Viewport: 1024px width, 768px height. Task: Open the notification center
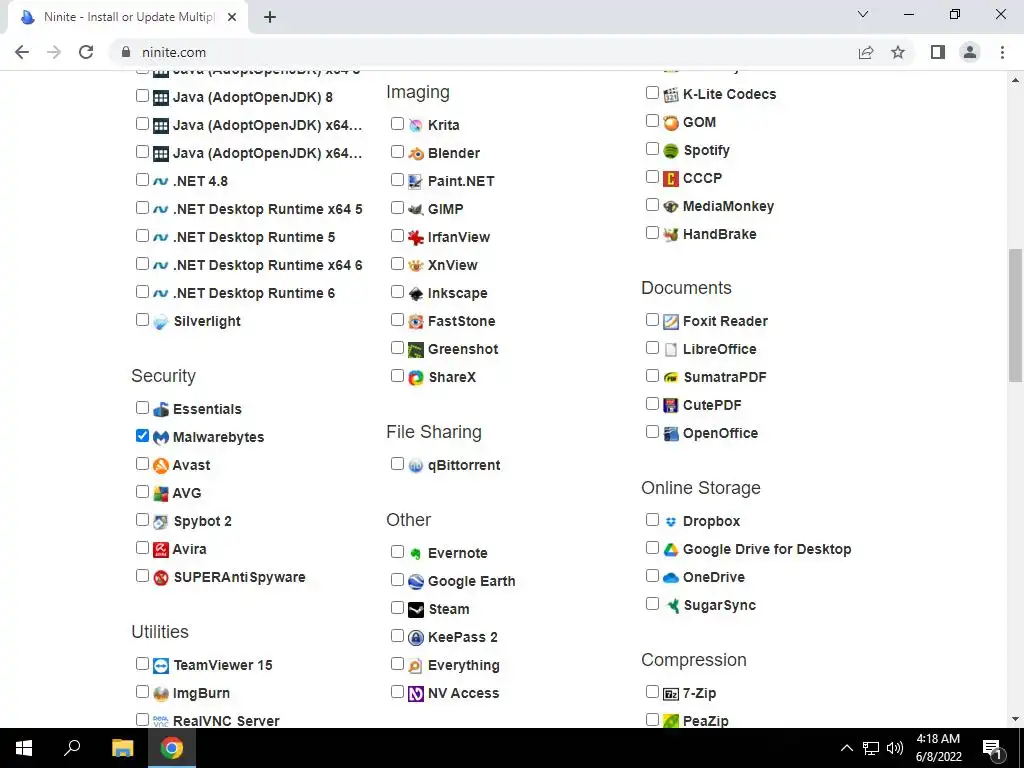[993, 748]
